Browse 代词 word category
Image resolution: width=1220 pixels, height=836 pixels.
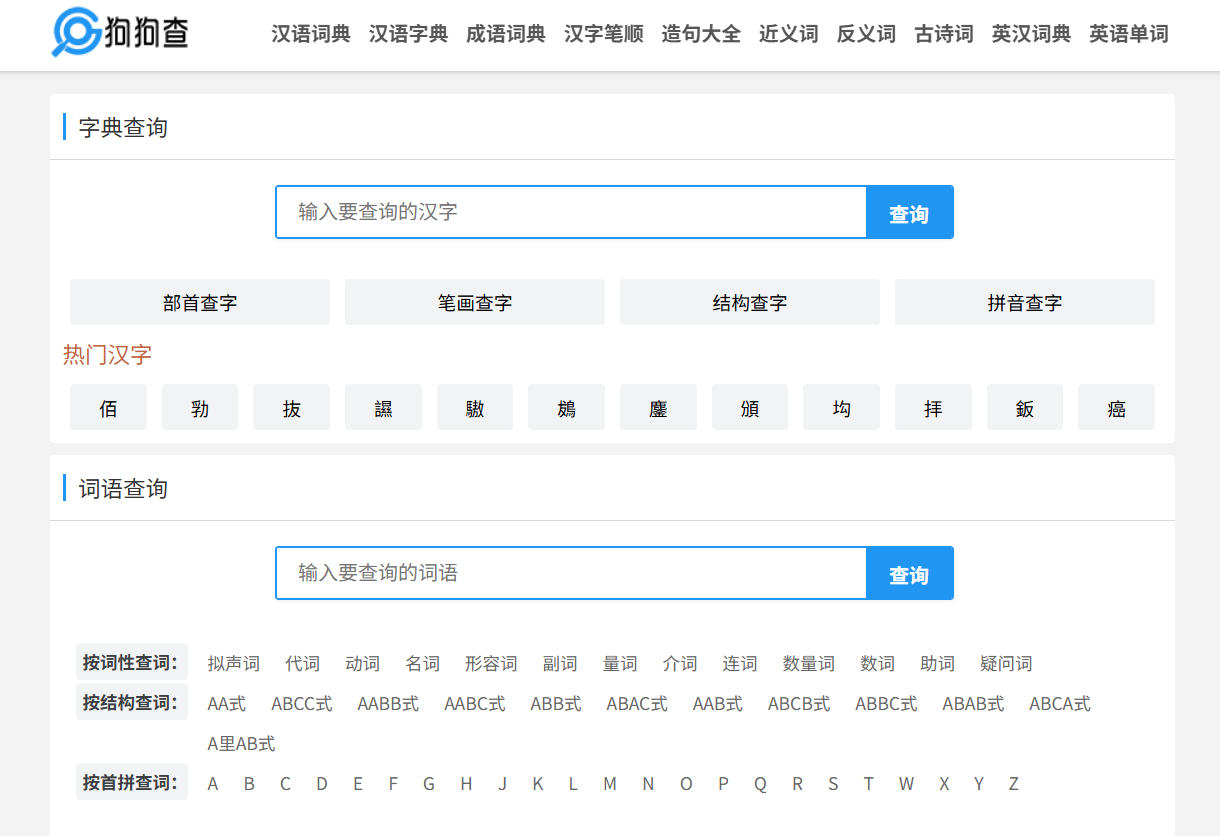click(x=303, y=663)
